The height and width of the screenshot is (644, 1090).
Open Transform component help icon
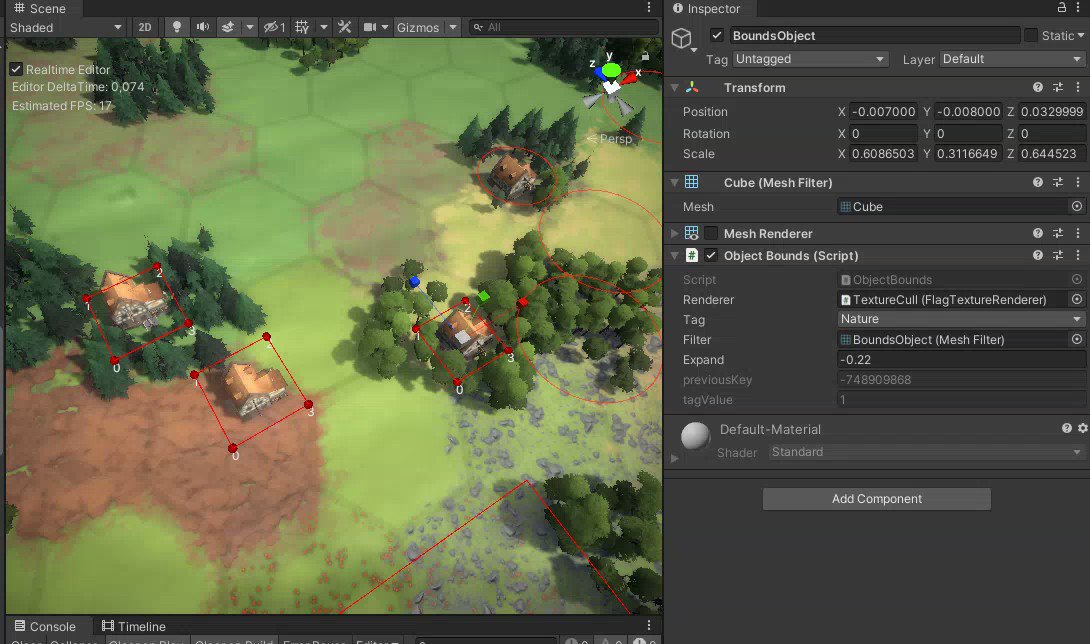1038,87
